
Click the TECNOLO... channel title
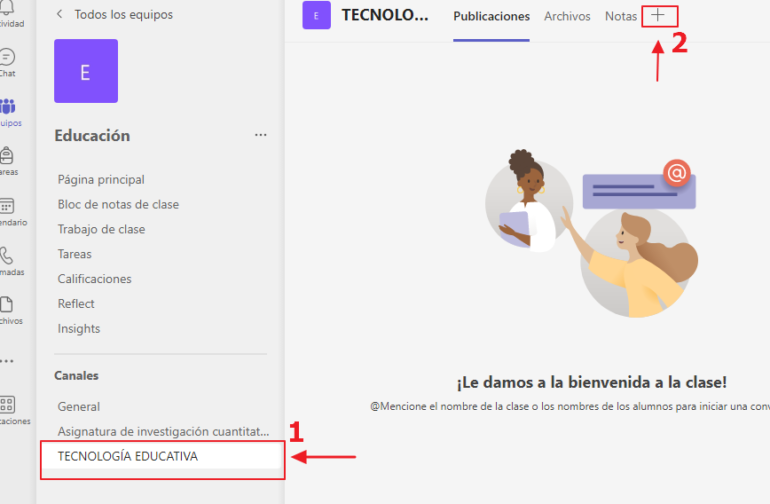385,15
